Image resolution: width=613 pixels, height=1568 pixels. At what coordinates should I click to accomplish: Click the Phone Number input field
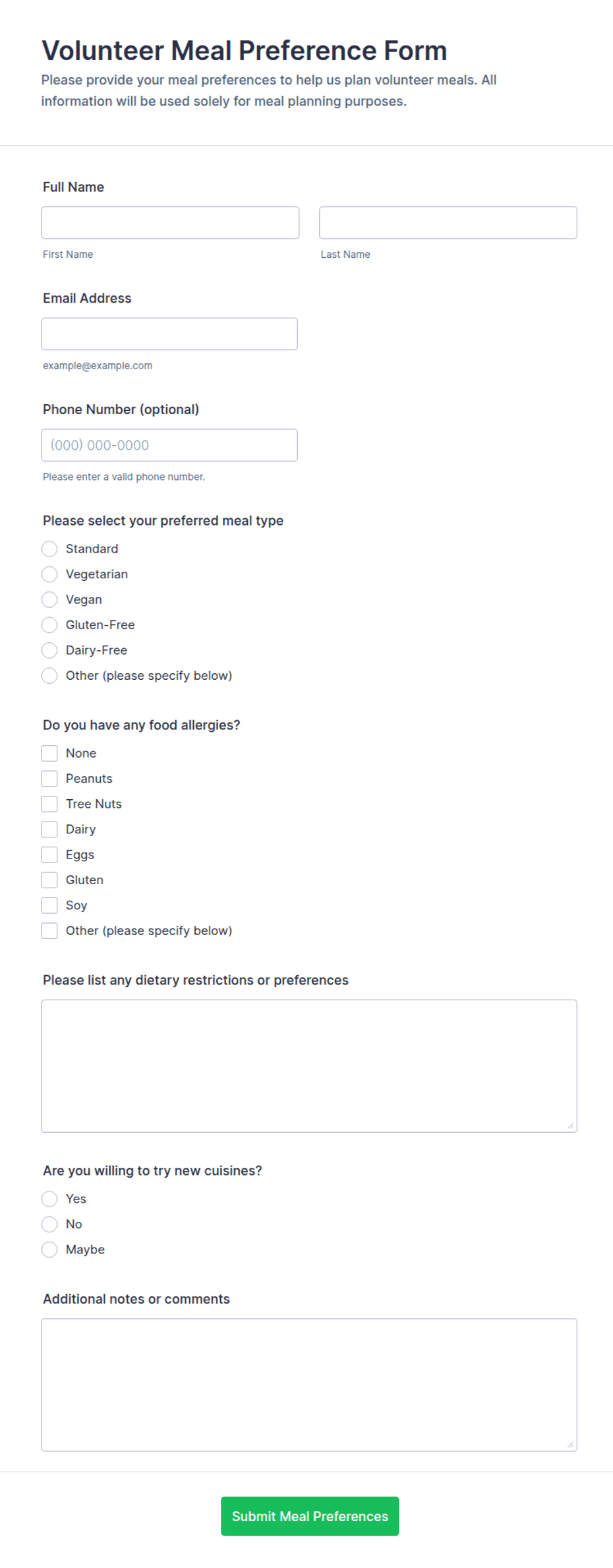click(169, 445)
